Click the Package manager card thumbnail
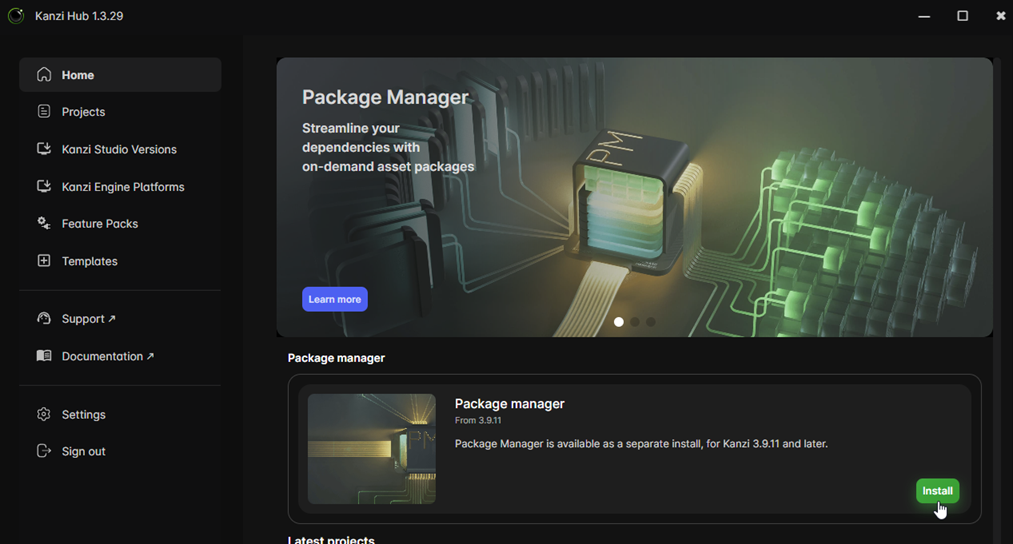This screenshot has width=1013, height=544. point(371,449)
